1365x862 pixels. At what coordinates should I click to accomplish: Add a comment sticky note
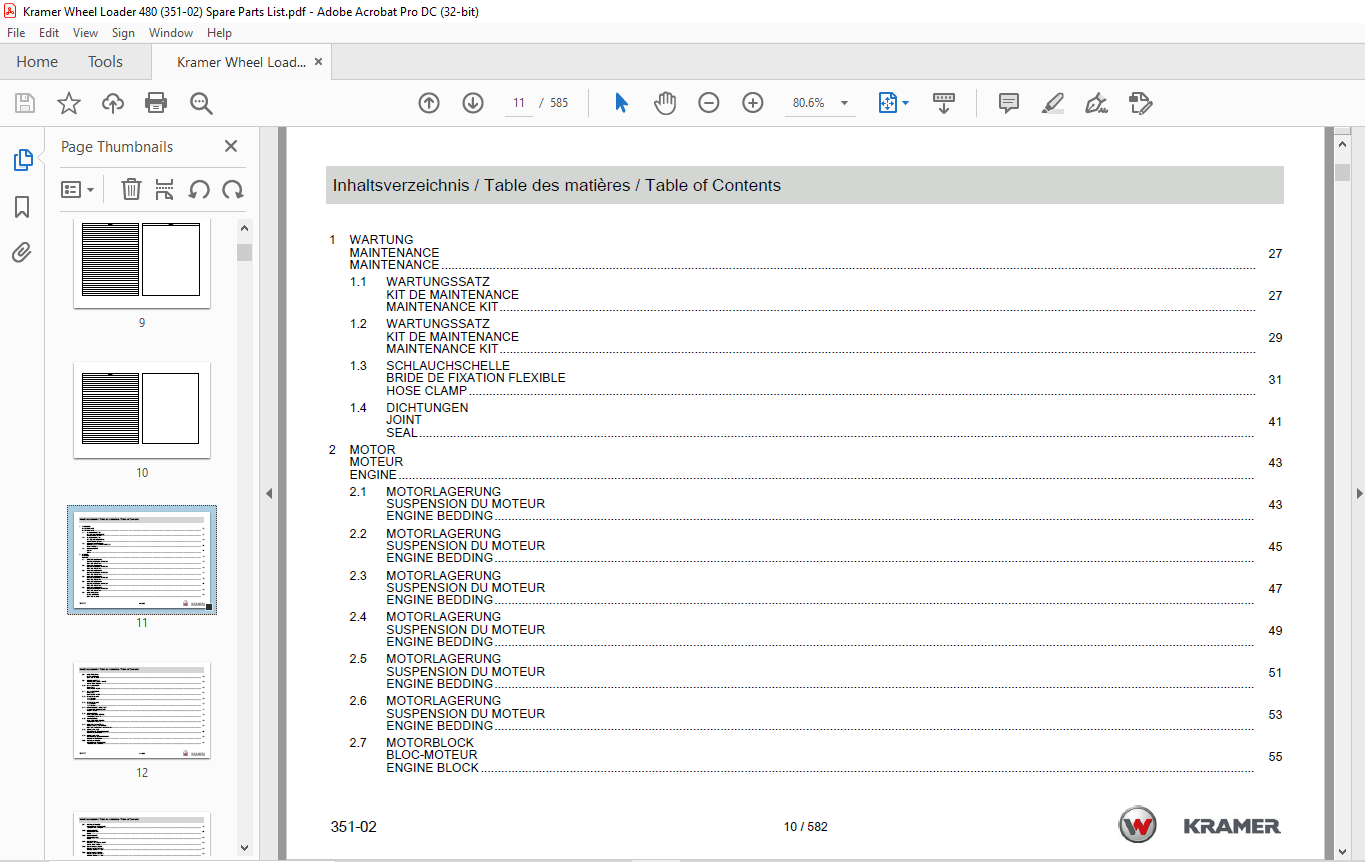click(1009, 103)
